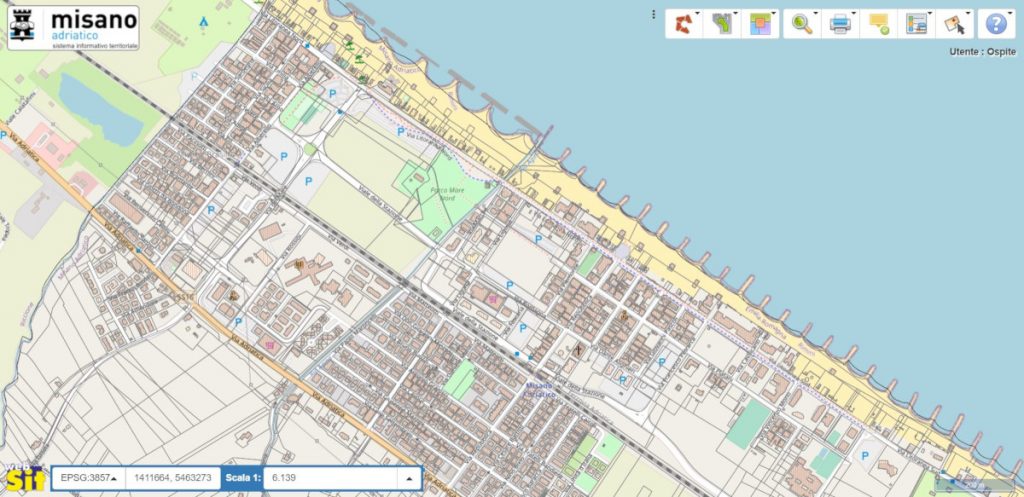Click the red parcels cadastral tool icon
This screenshot has height=497, width=1024.
coord(682,24)
